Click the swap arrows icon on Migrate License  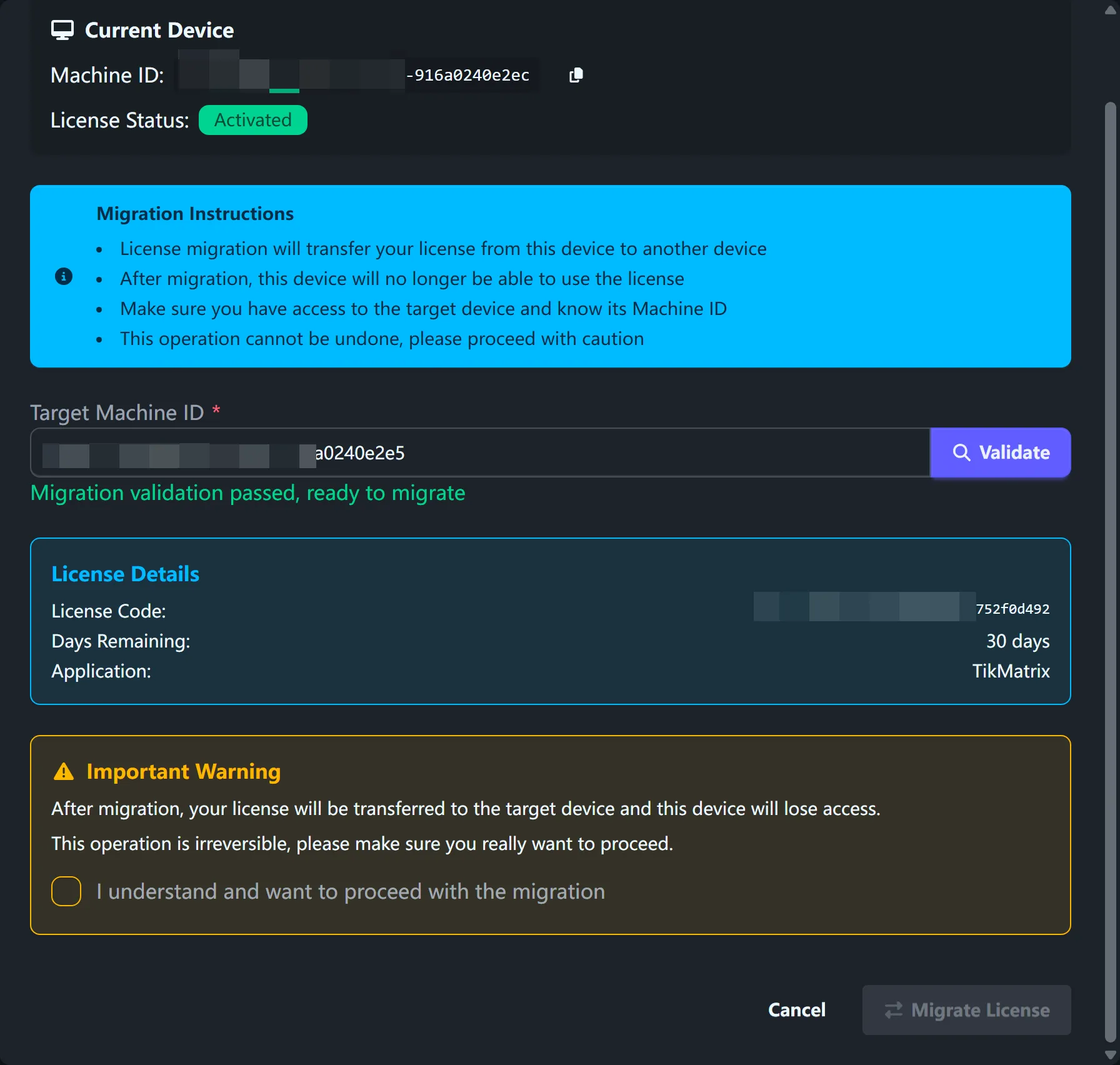click(894, 1010)
